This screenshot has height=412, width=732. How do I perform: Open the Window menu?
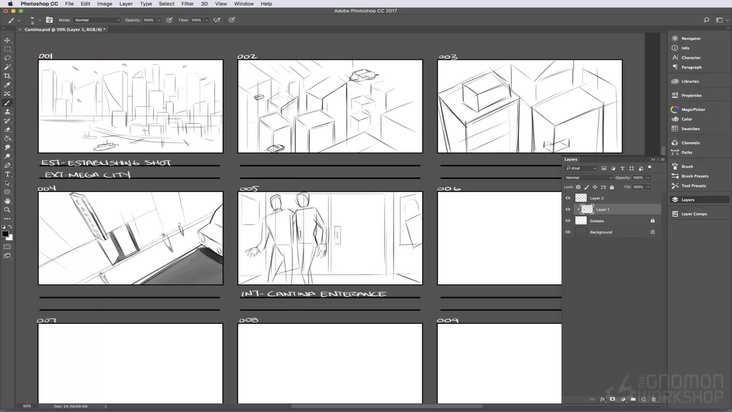244,4
